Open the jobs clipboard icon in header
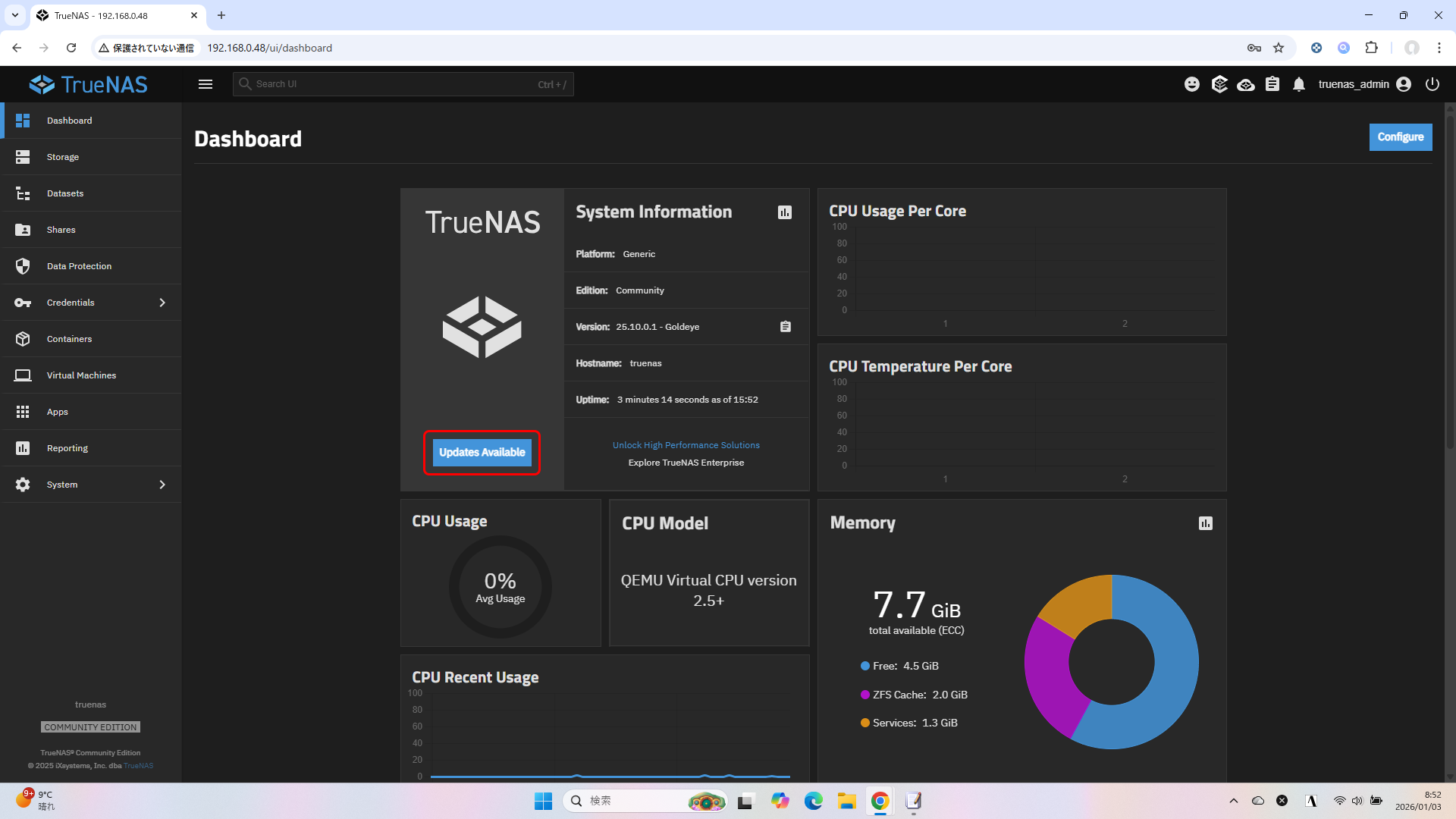 pos(1272,84)
